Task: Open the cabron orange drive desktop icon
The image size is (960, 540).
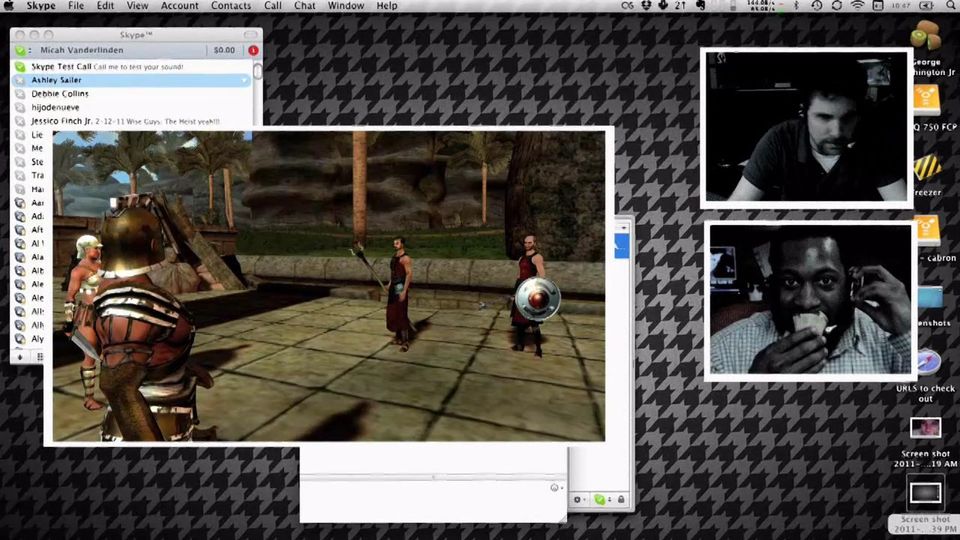Action: click(x=927, y=231)
